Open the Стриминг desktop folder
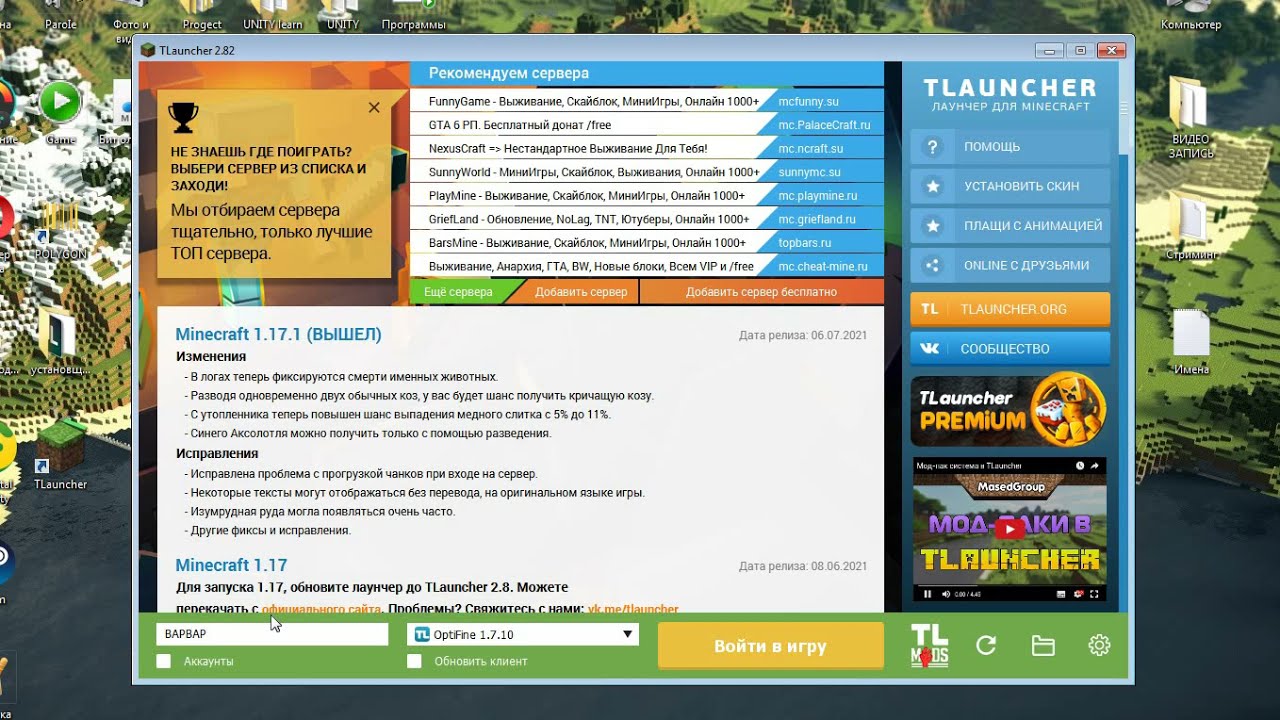1280x720 pixels. coord(1191,228)
